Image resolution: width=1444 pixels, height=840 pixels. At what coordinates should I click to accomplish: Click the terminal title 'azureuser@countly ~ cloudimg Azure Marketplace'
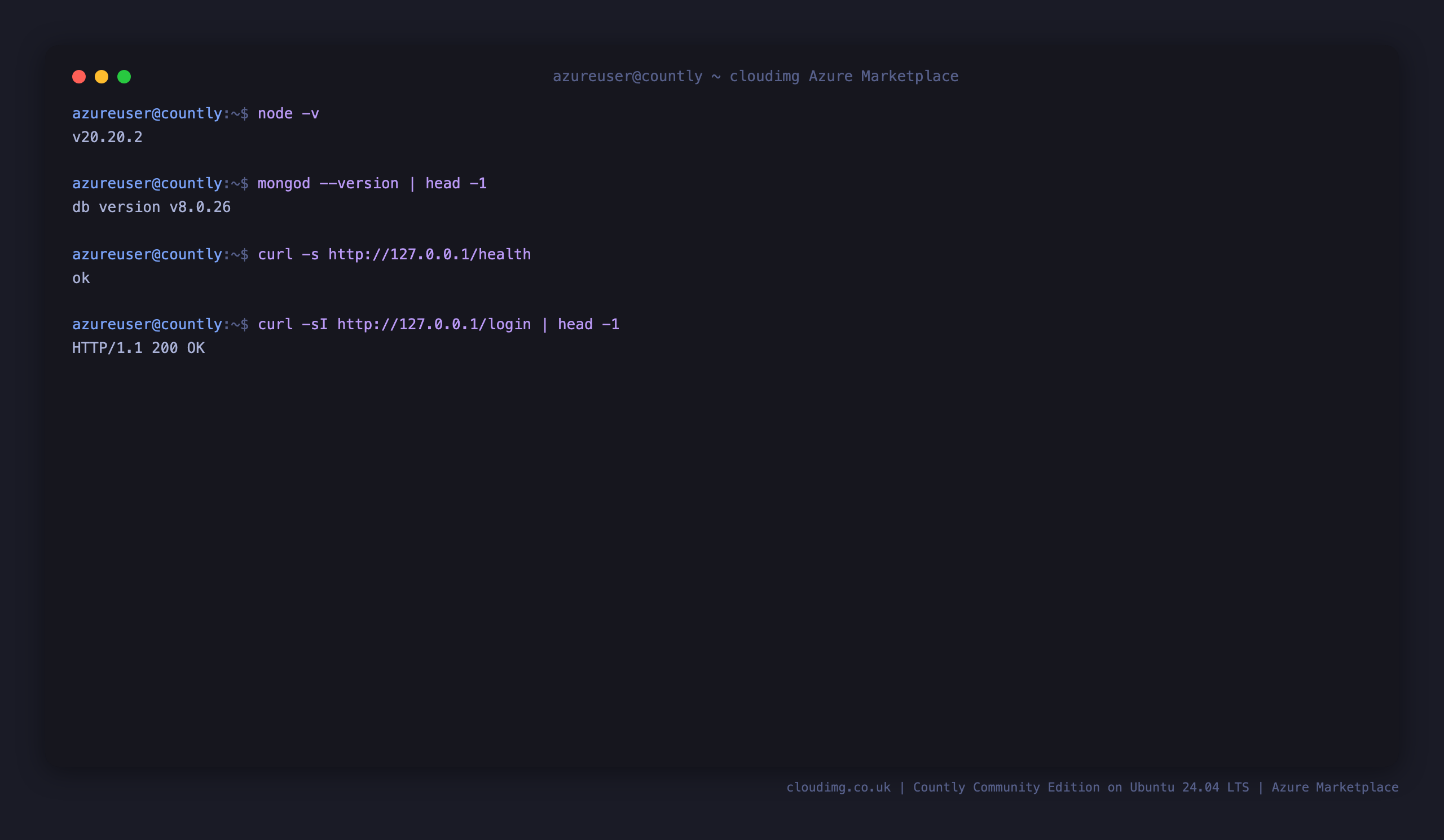click(755, 76)
